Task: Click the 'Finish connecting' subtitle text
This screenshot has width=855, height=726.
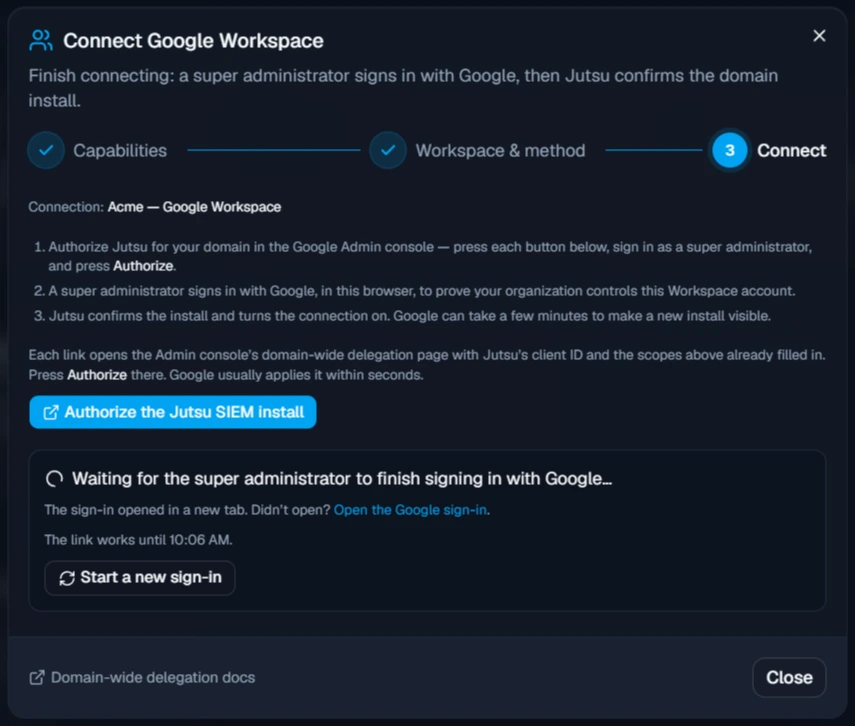Action: [x=404, y=88]
